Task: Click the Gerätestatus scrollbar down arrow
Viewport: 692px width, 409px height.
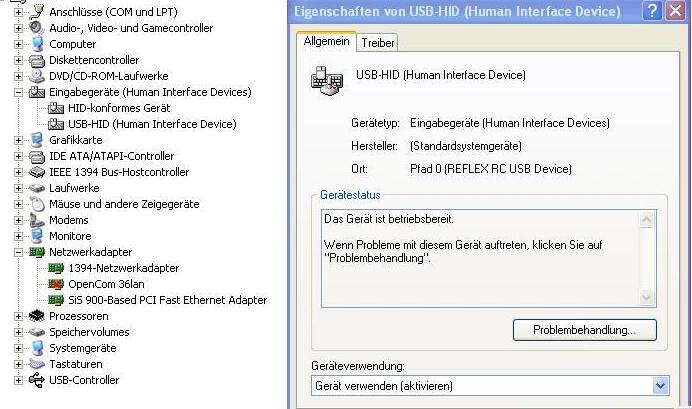Action: [647, 298]
